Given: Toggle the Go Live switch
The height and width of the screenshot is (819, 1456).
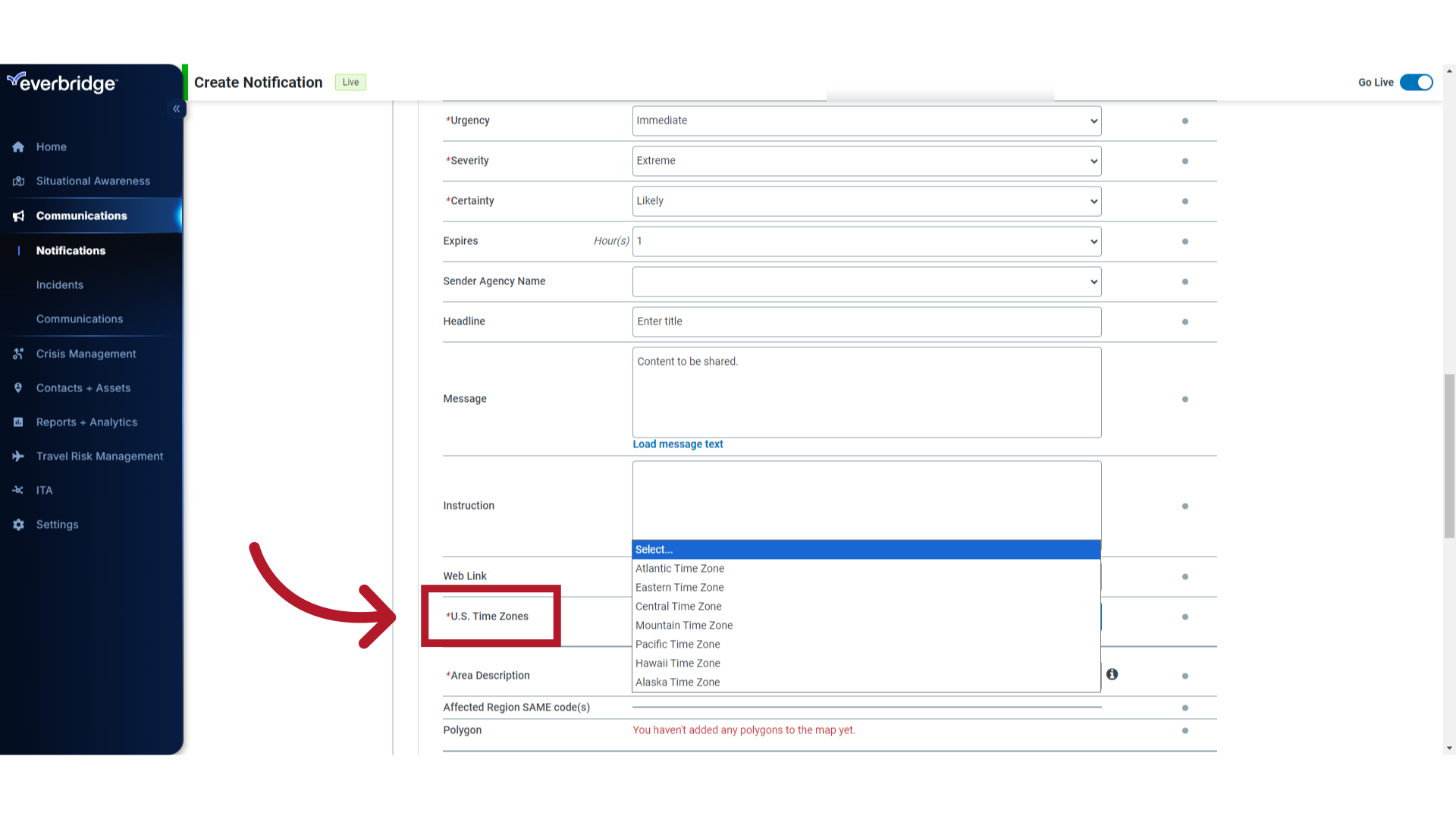Looking at the screenshot, I should coord(1416,83).
